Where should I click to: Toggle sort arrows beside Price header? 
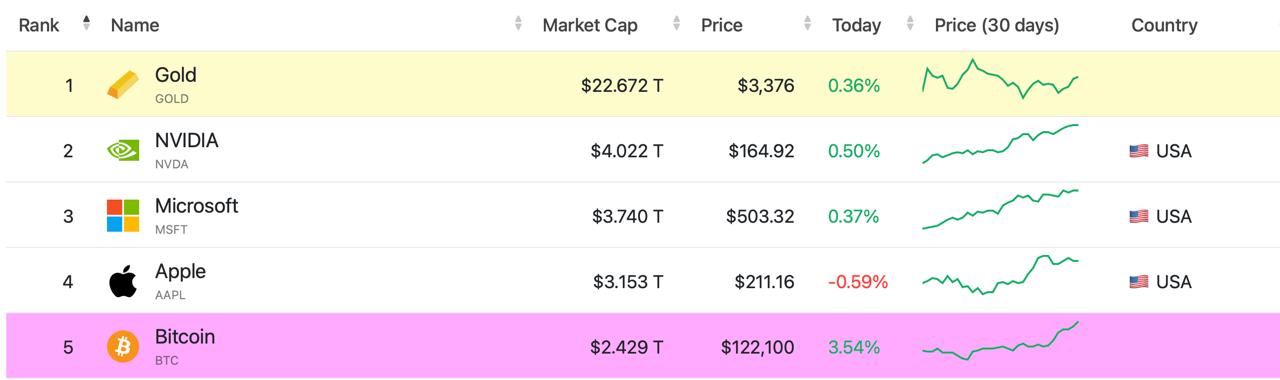coord(809,25)
